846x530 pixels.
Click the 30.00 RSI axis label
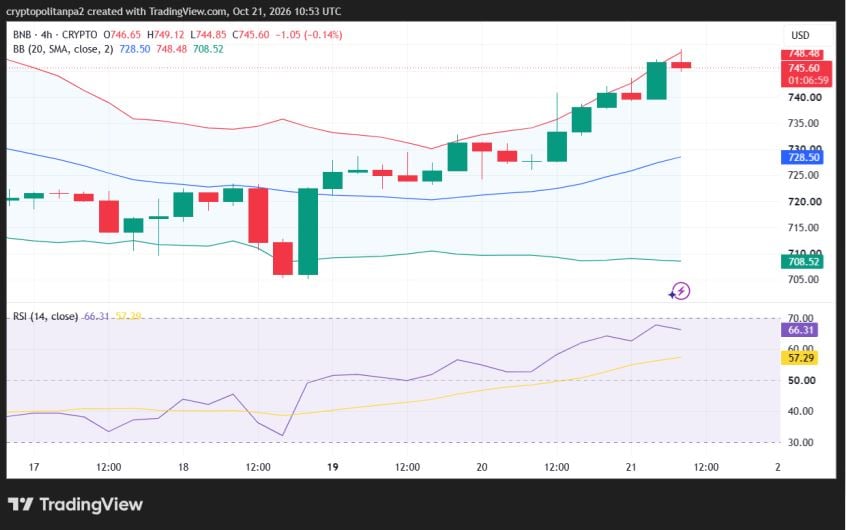[x=800, y=443]
